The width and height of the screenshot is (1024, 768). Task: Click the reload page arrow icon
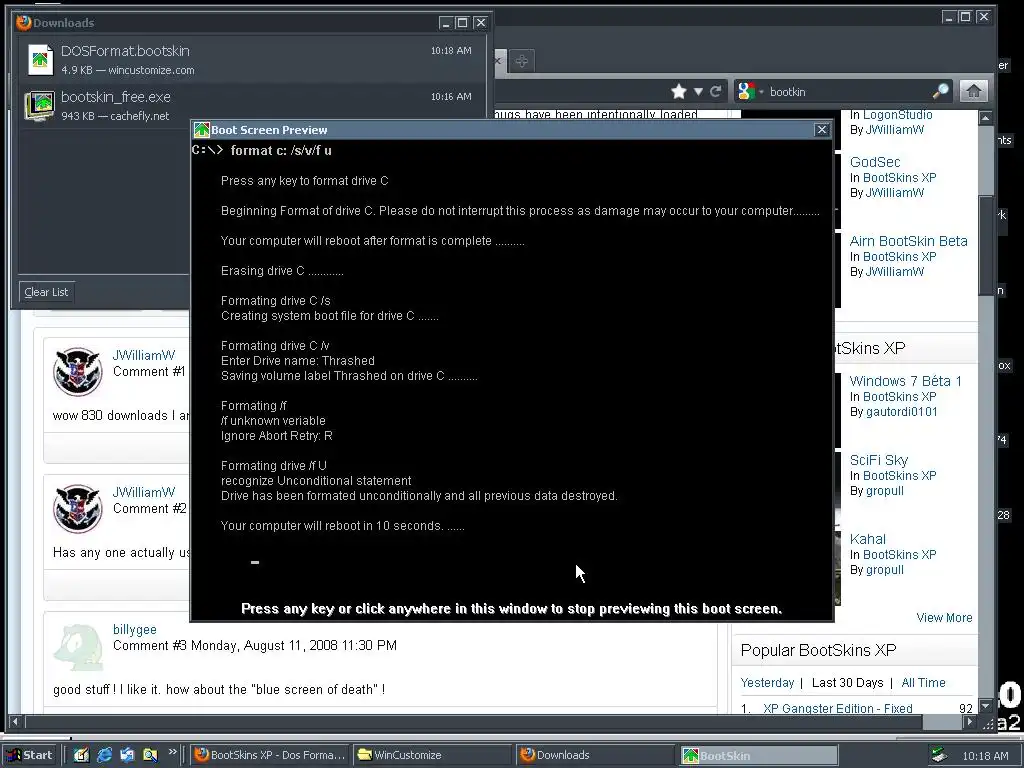coord(716,91)
